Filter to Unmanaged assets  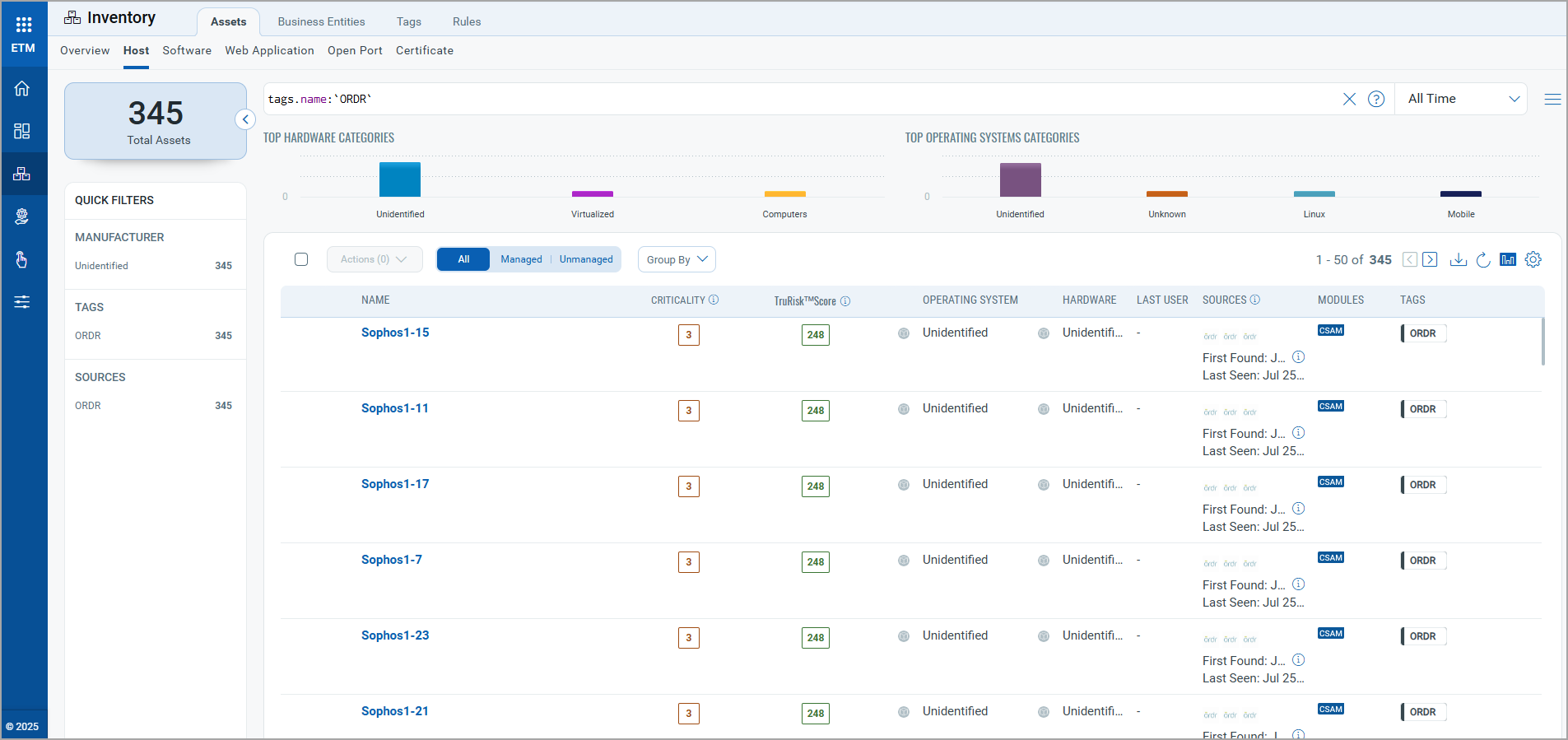586,259
